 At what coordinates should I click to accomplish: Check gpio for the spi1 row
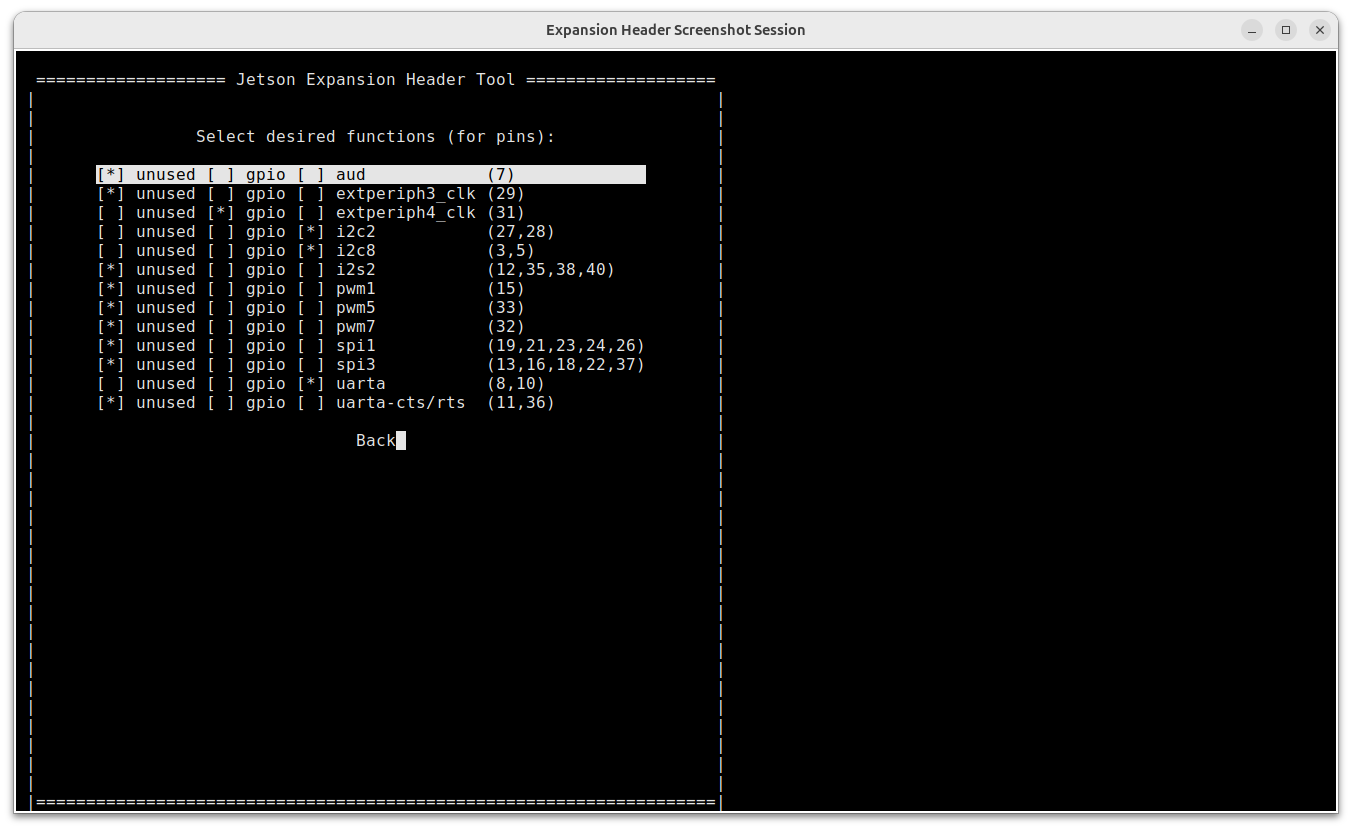tap(221, 346)
